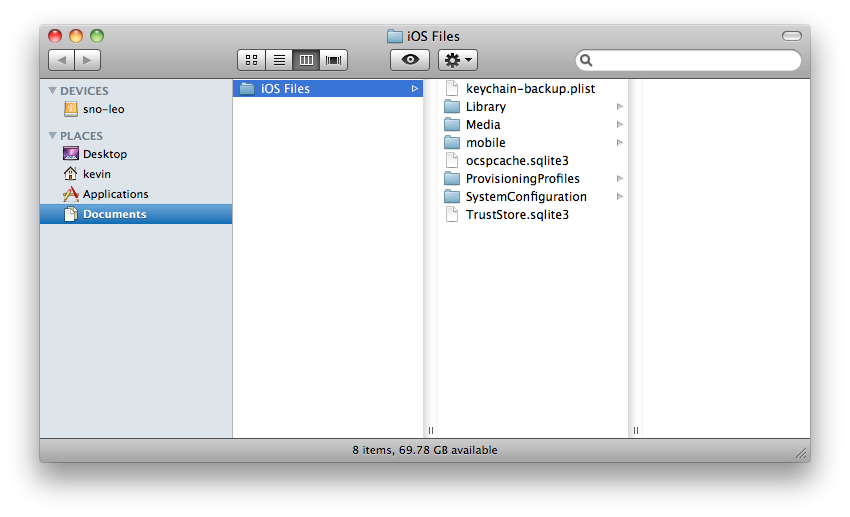Select the Library folder
The image size is (850, 517).
(x=532, y=106)
